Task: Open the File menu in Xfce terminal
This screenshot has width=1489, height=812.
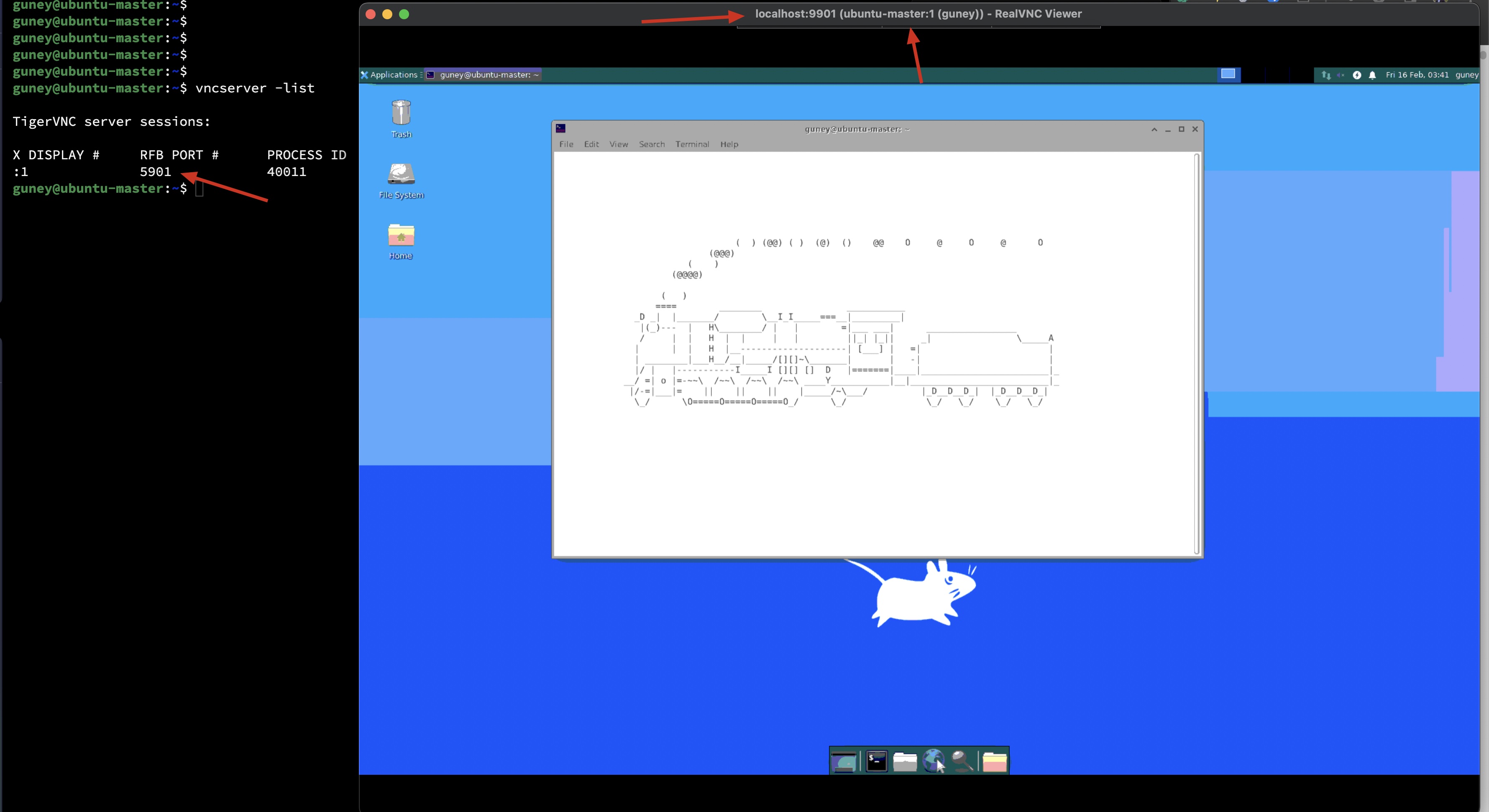Action: [566, 144]
